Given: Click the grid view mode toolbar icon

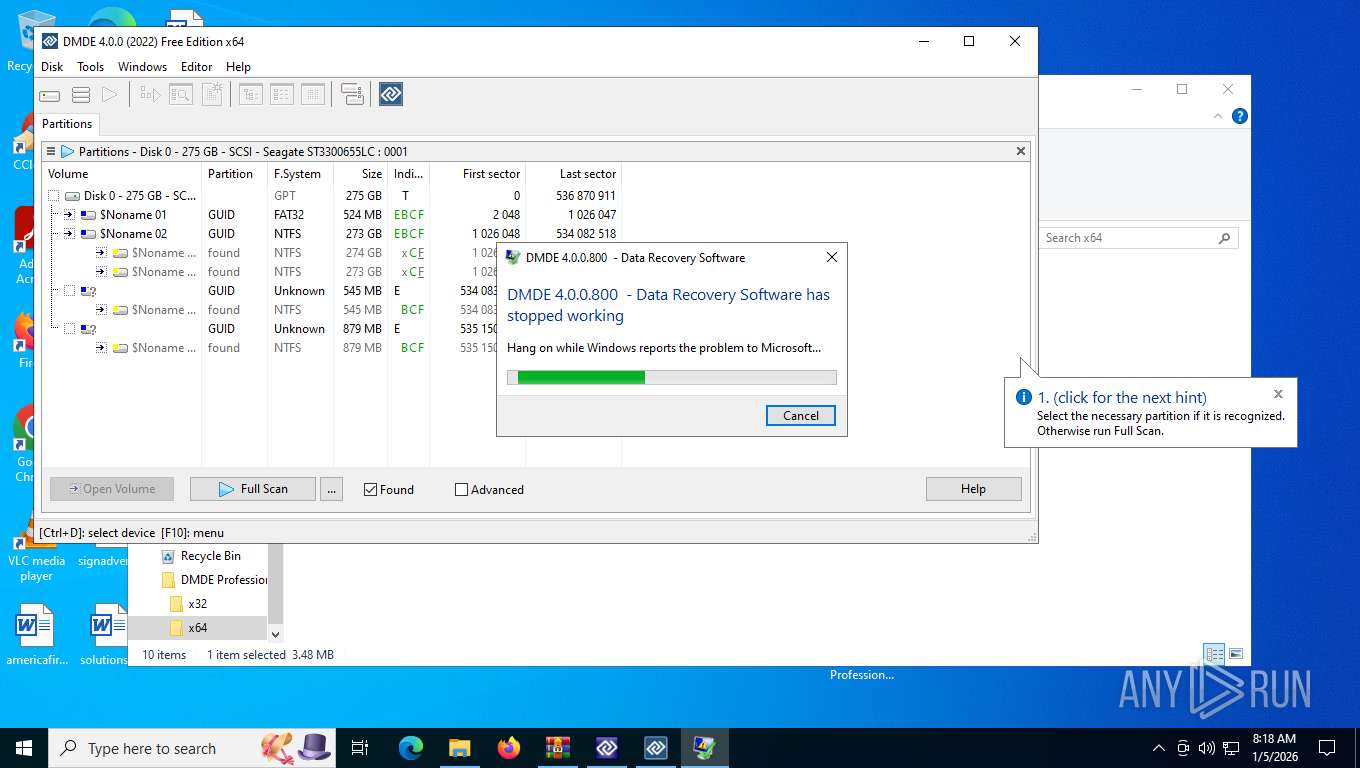Looking at the screenshot, I should [313, 95].
